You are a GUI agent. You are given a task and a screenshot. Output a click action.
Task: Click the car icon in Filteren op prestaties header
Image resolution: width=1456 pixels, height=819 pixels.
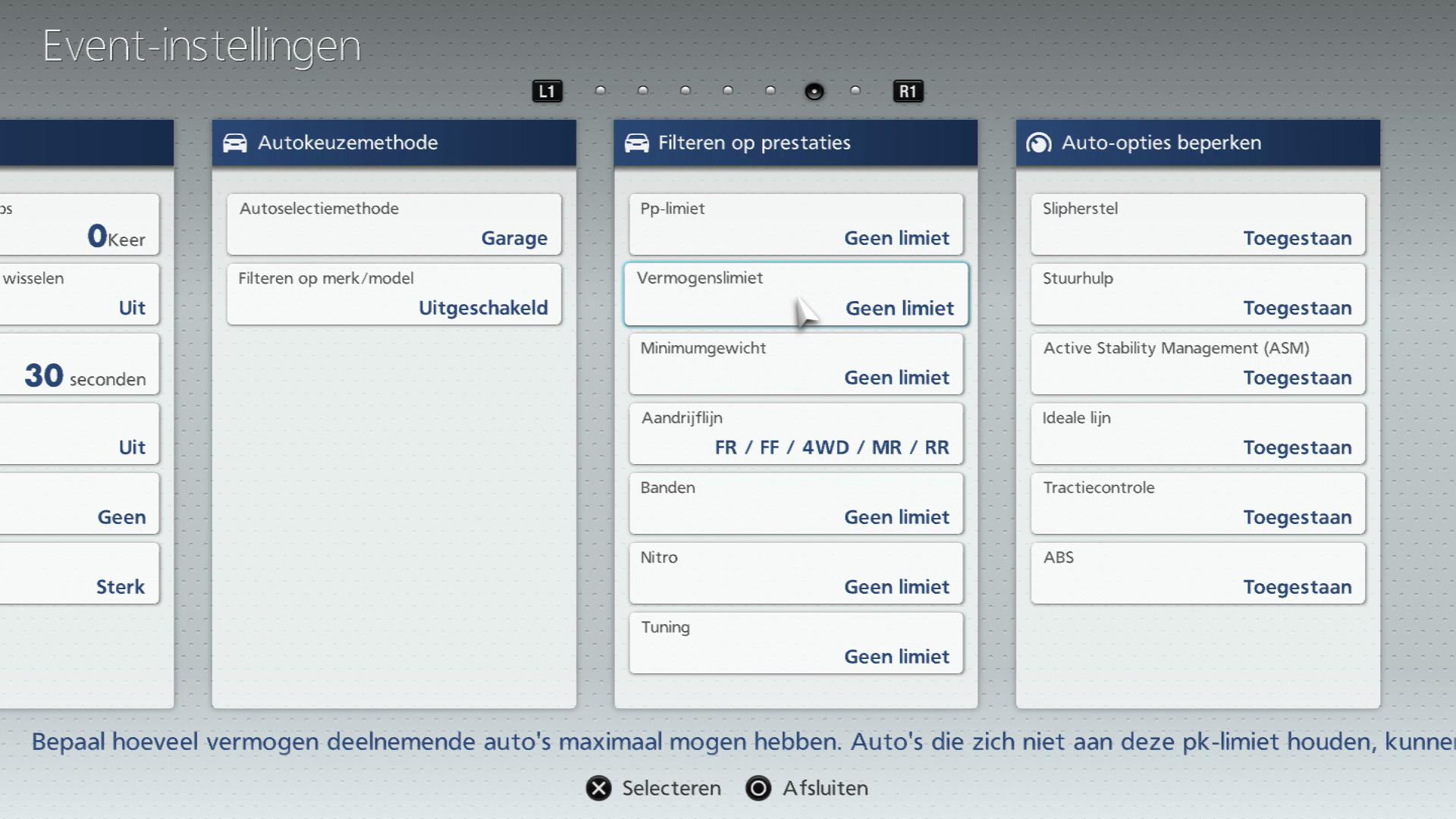[x=636, y=143]
